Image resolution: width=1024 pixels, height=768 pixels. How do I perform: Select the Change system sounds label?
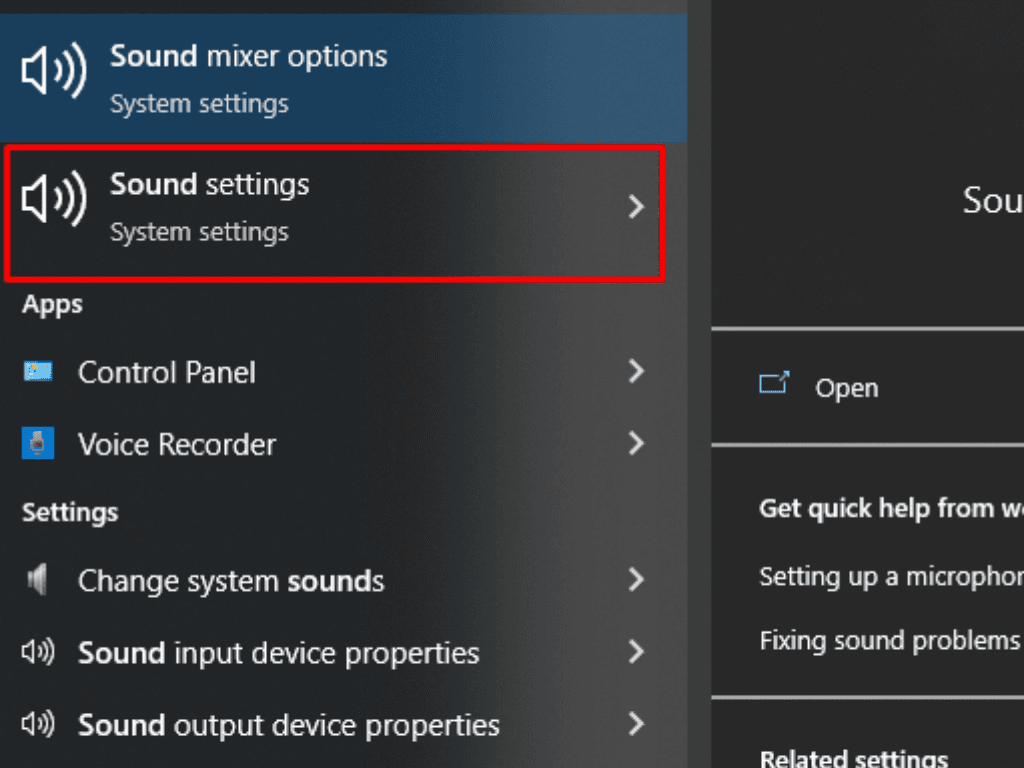pyautogui.click(x=231, y=581)
